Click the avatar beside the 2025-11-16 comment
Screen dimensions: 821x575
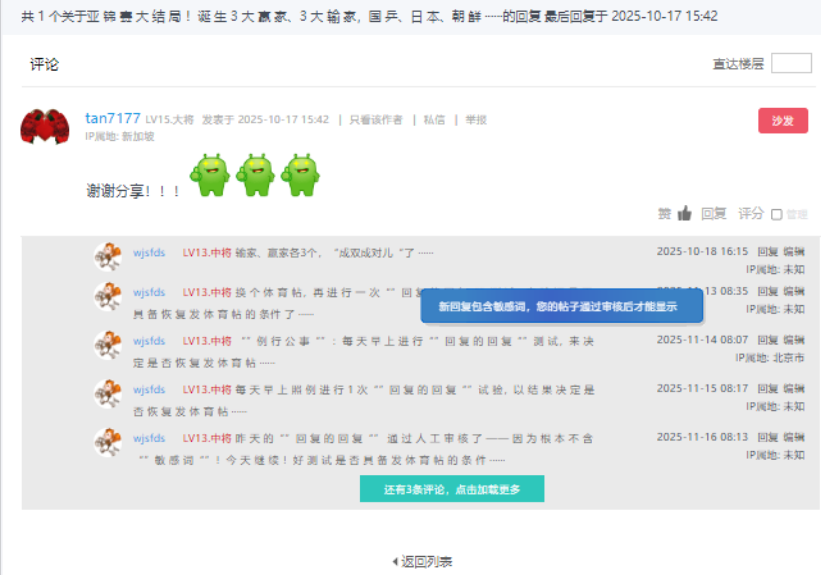click(x=108, y=442)
